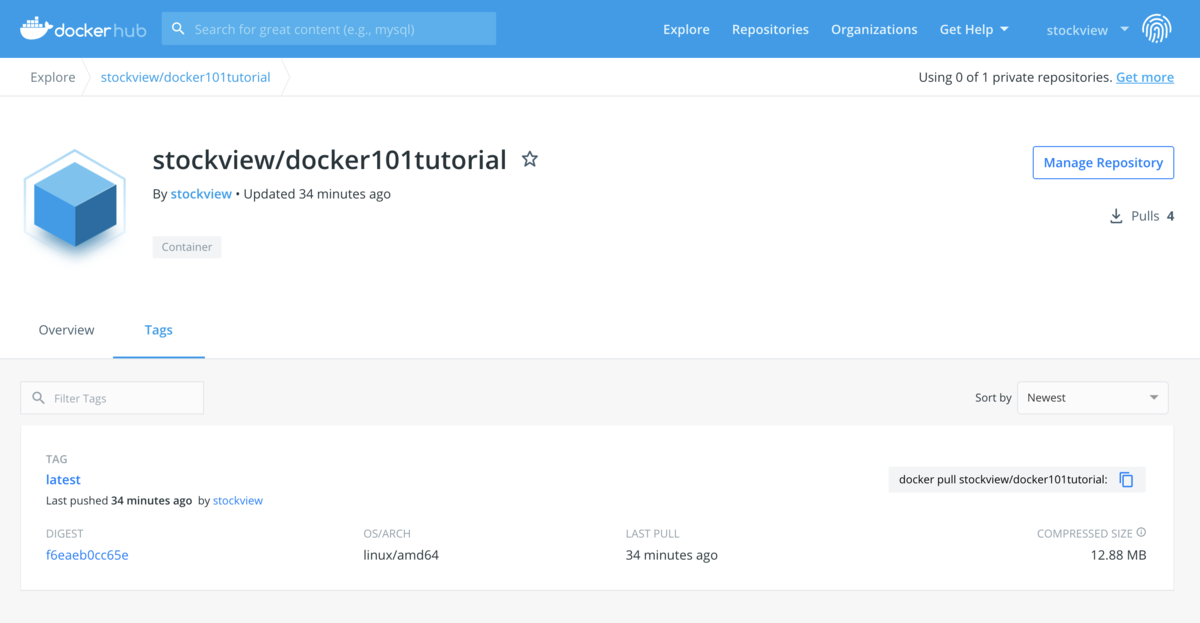This screenshot has height=623, width=1200.
Task: Click the Pulls count number 4
Action: [x=1170, y=216]
